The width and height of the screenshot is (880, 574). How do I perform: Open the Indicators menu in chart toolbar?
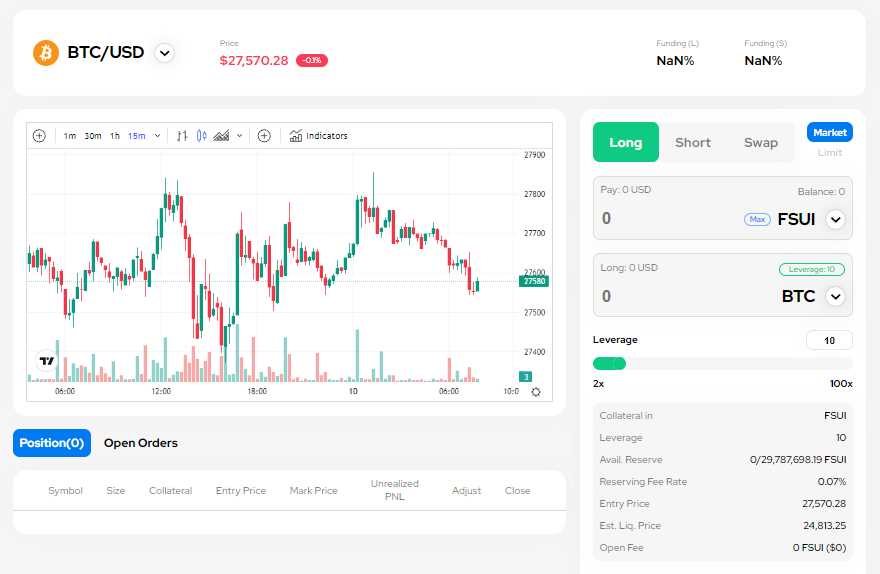click(319, 136)
